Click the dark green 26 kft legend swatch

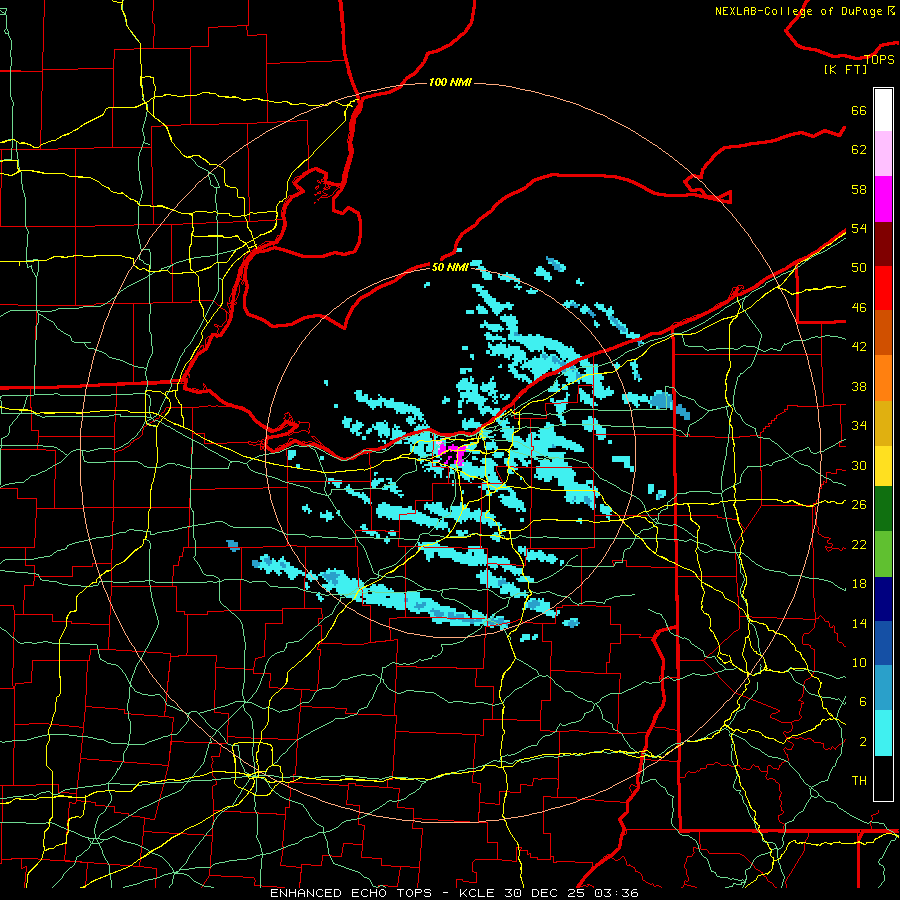pos(883,509)
